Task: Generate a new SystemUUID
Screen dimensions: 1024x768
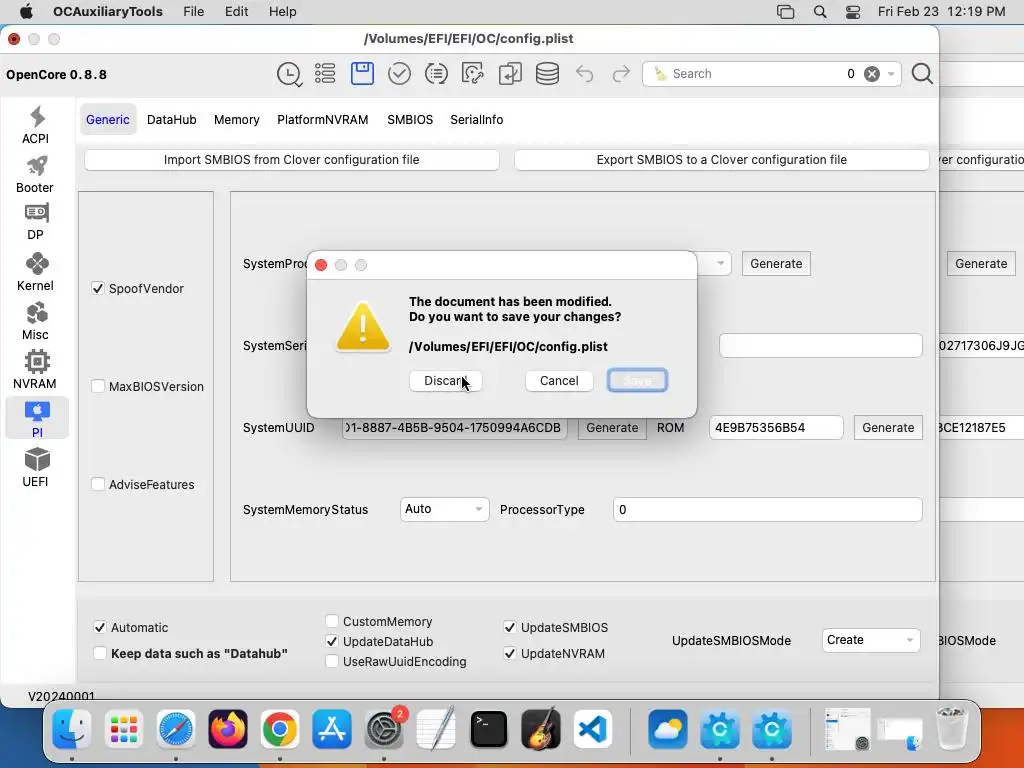Action: (x=612, y=428)
